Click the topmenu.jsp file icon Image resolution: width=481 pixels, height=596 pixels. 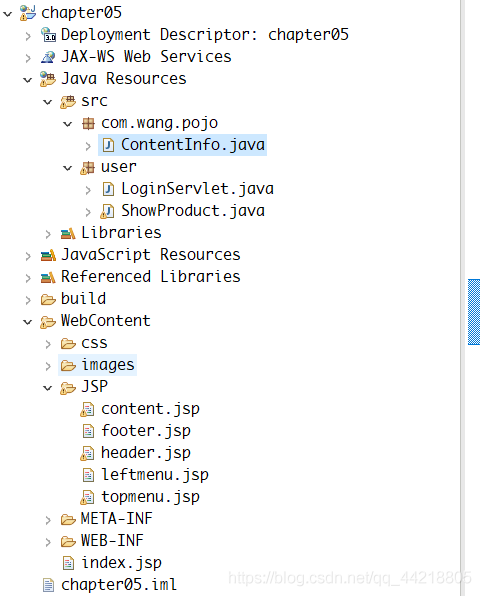(87, 497)
